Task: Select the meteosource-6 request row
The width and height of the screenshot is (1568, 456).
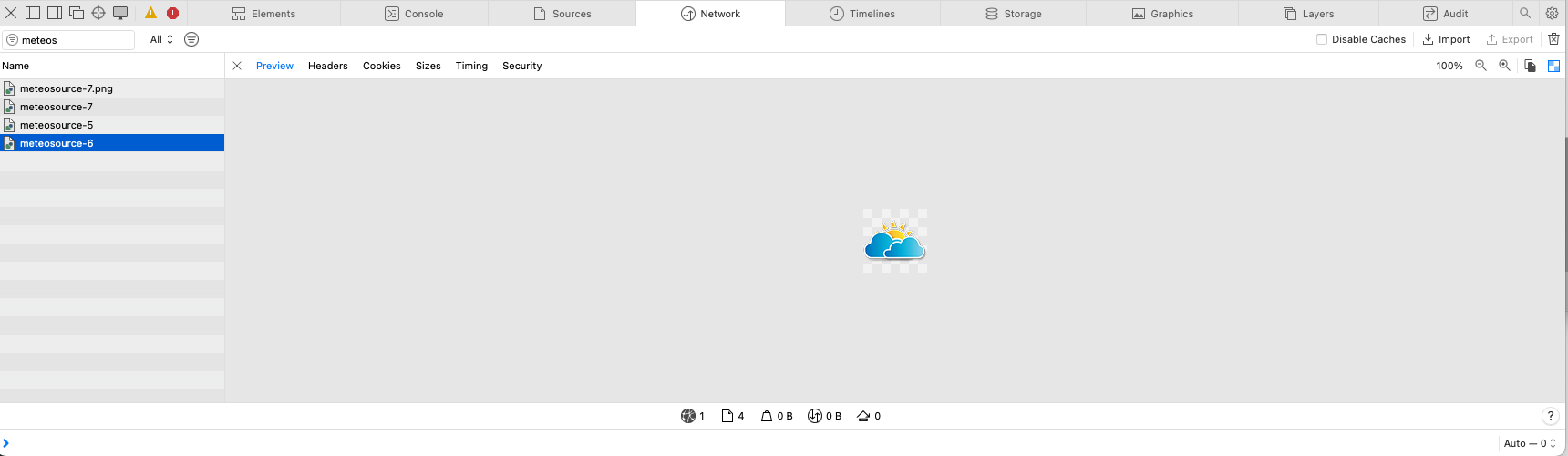Action: click(112, 143)
